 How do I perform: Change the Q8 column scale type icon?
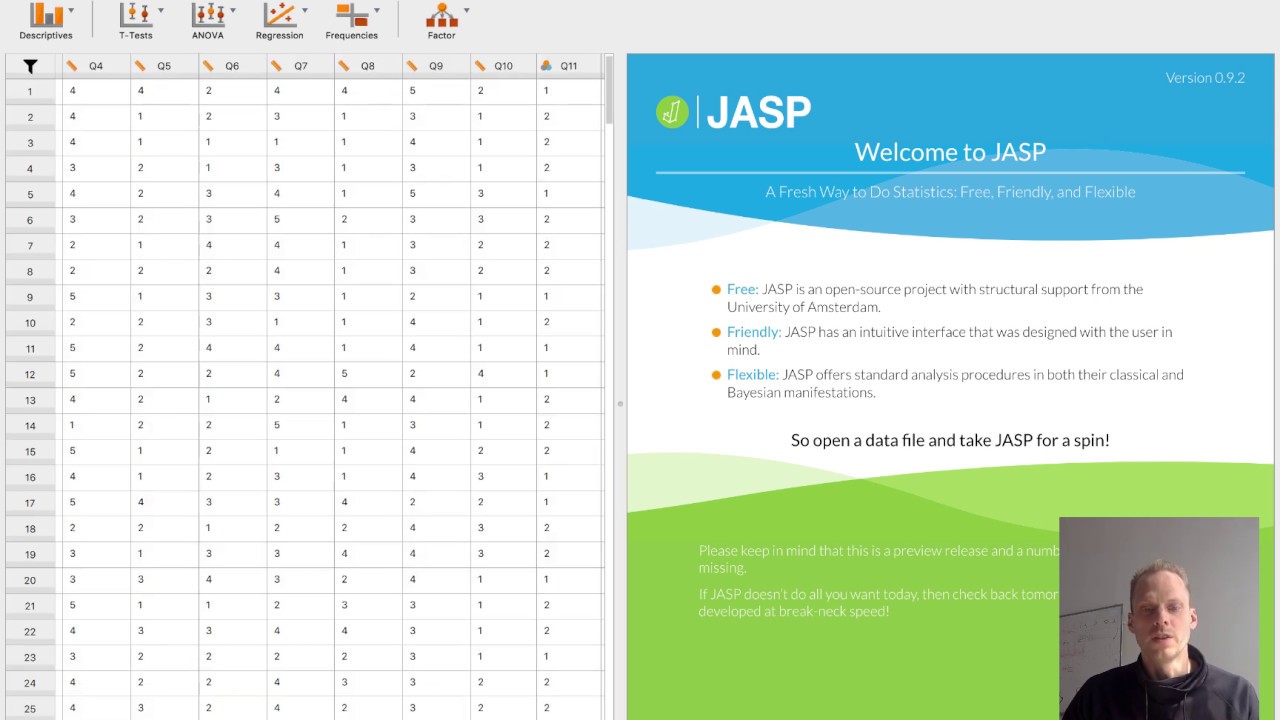click(344, 66)
